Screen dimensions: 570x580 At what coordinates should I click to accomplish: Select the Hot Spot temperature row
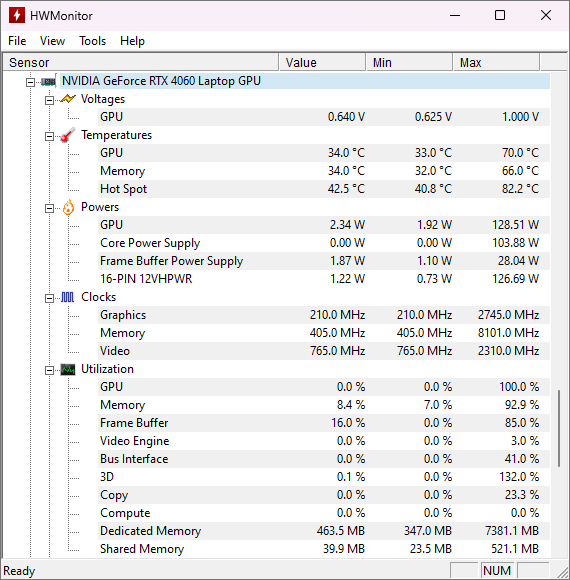[324, 189]
